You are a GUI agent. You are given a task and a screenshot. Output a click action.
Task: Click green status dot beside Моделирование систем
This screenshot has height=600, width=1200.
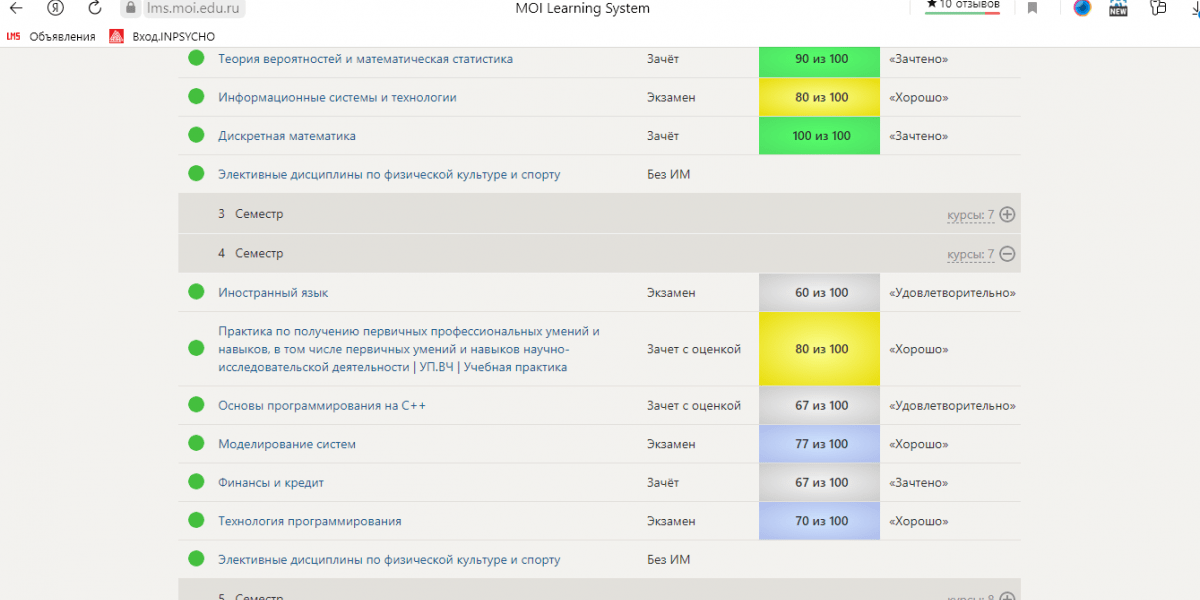[196, 444]
